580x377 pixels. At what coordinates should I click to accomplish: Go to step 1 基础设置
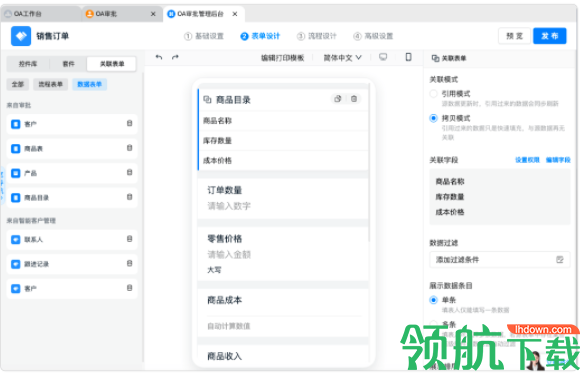click(x=204, y=36)
